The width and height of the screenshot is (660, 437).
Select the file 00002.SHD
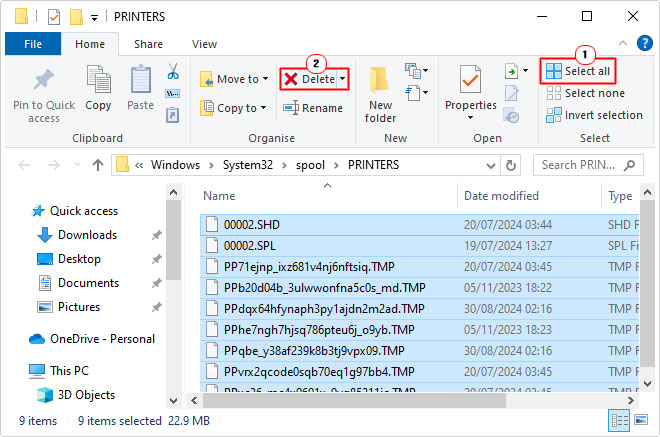pyautogui.click(x=419, y=225)
